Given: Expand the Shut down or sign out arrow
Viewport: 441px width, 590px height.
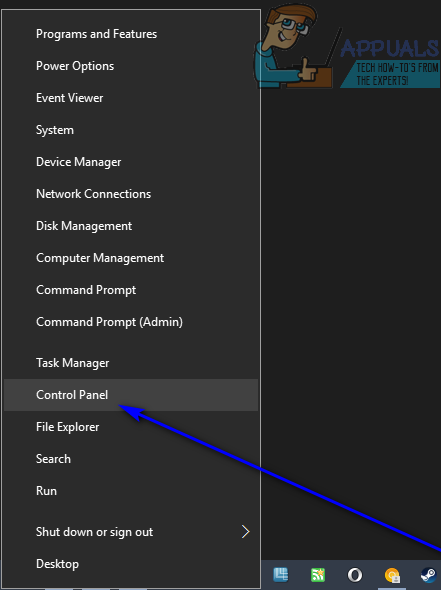Looking at the screenshot, I should click(x=245, y=532).
